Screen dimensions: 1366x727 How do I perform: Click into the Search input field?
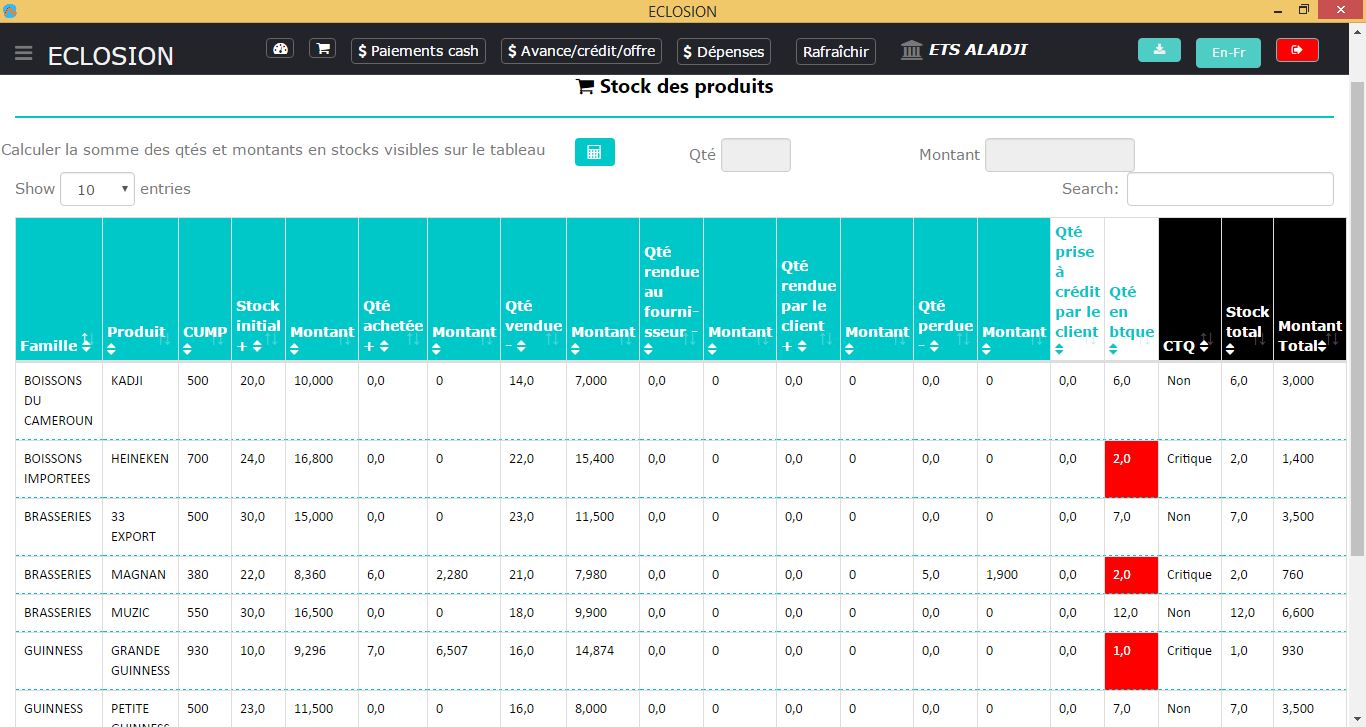(1229, 189)
